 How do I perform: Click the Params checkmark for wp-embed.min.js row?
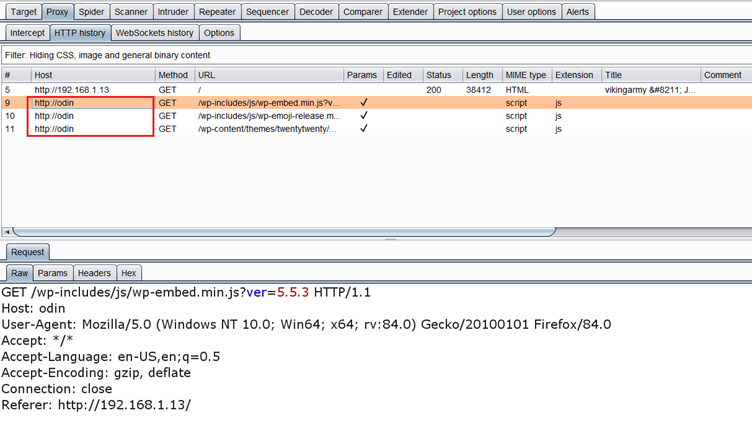point(363,103)
